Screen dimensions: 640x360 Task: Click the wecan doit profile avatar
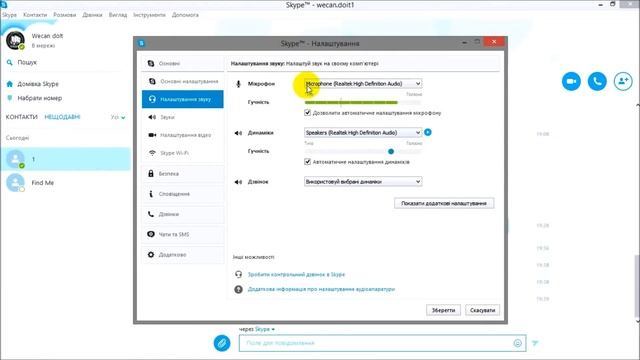click(15, 40)
